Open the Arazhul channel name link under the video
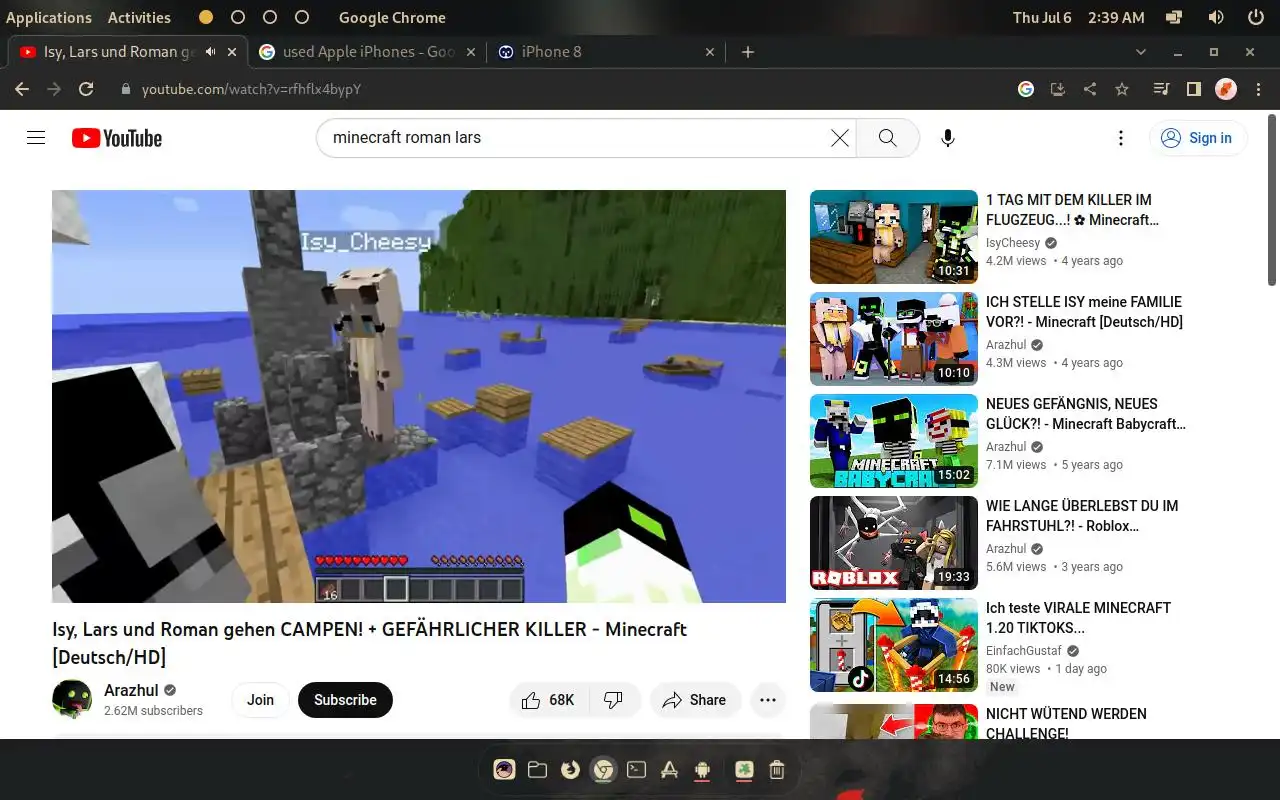Screen dimensions: 1280x800 (x=131, y=690)
